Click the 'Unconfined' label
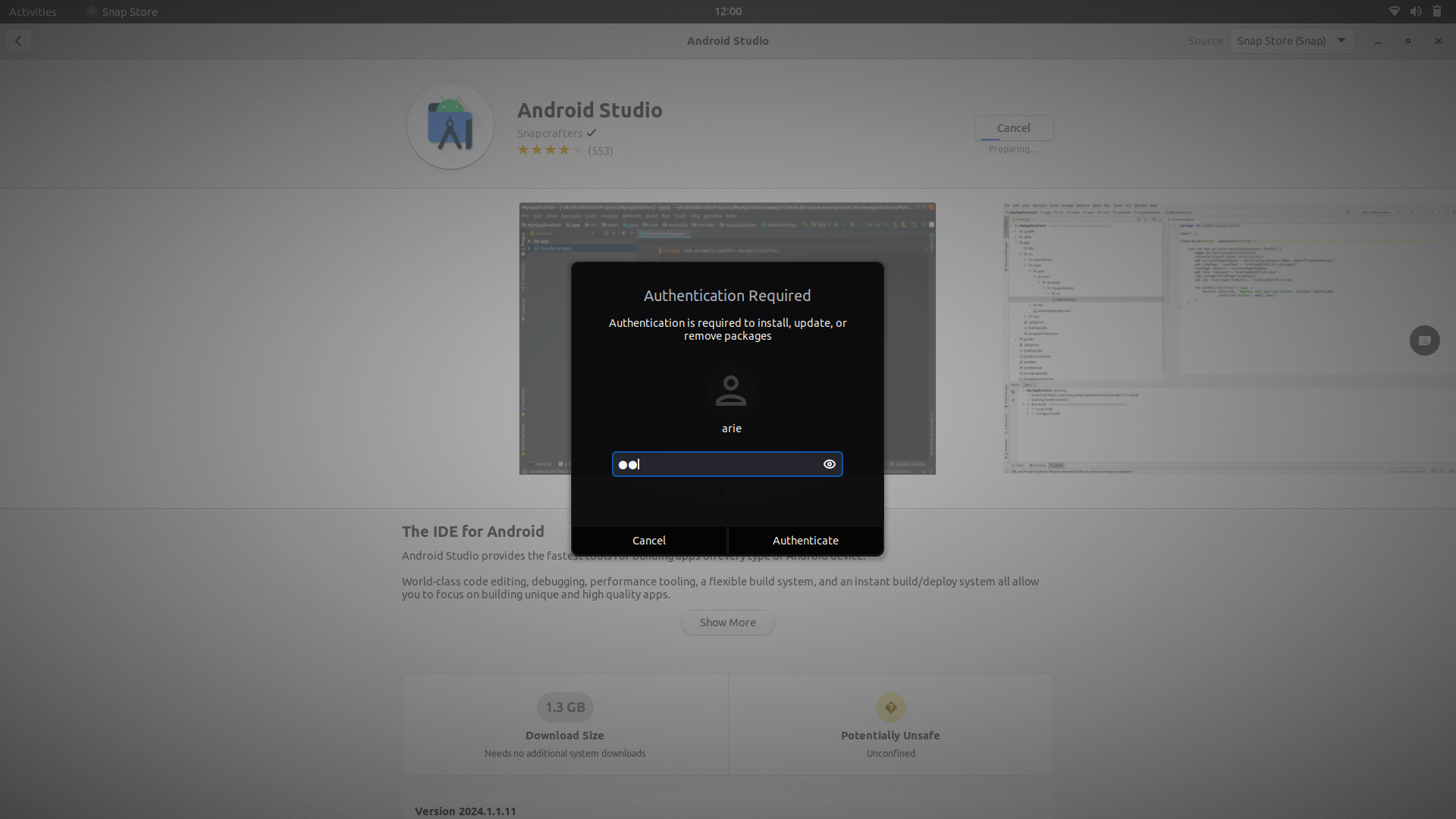This screenshot has width=1456, height=819. click(x=891, y=754)
